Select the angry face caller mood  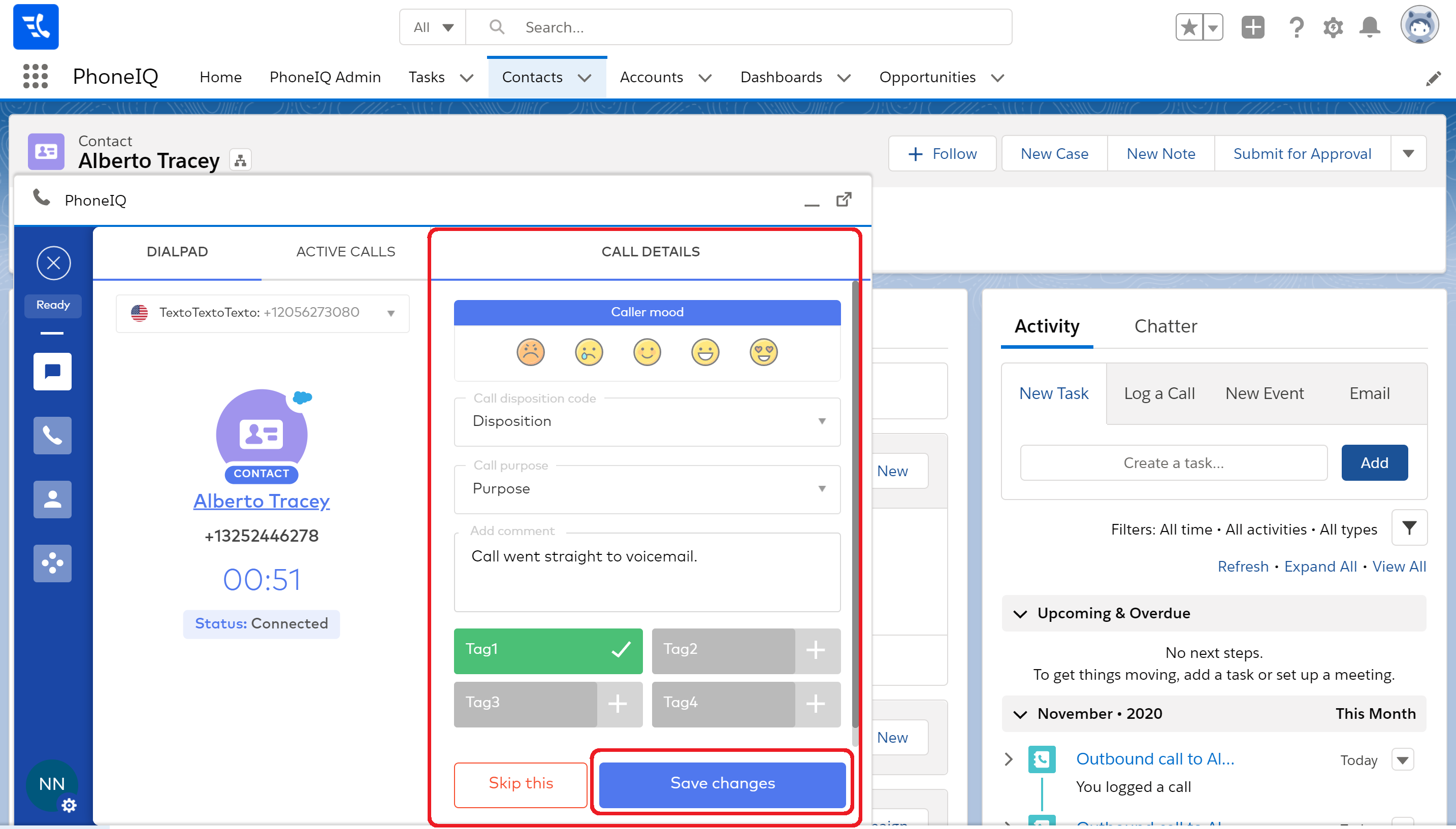530,352
